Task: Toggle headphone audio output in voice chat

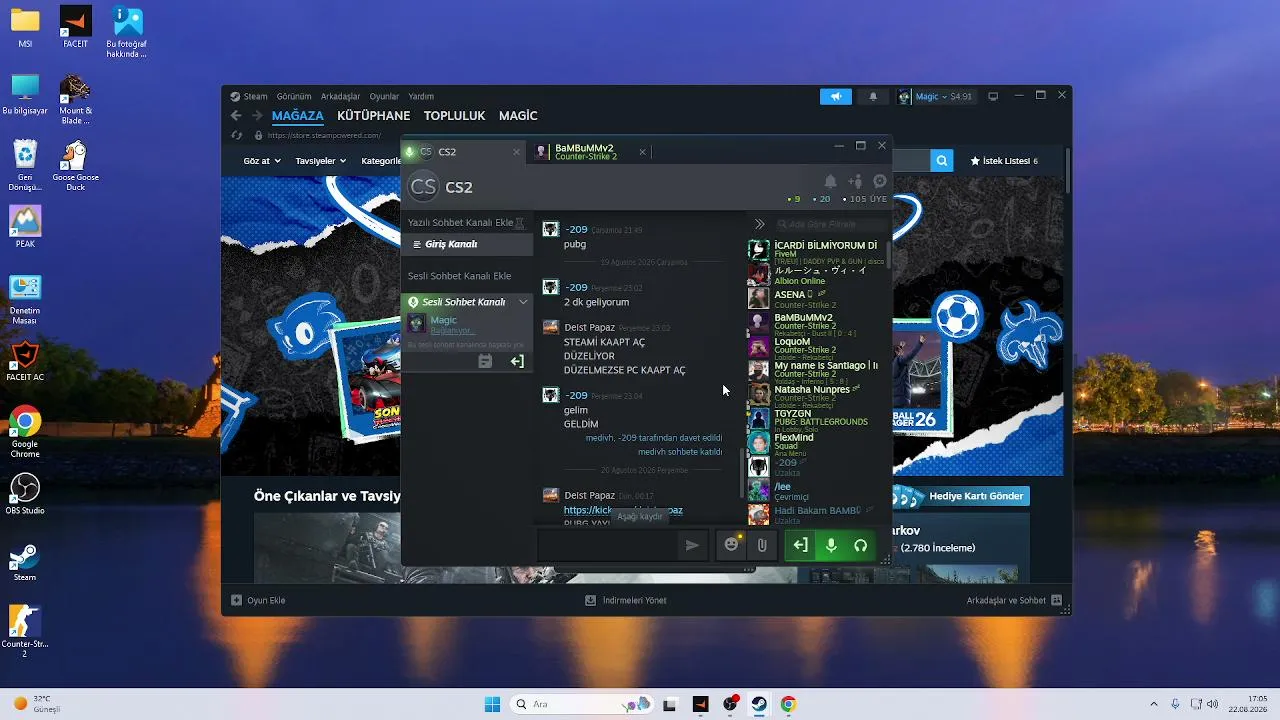Action: (x=860, y=545)
